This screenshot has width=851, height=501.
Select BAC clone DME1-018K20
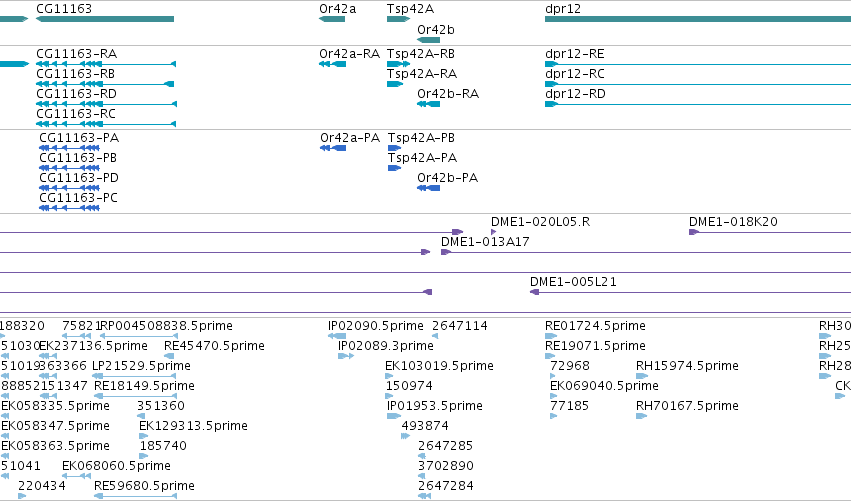[733, 222]
